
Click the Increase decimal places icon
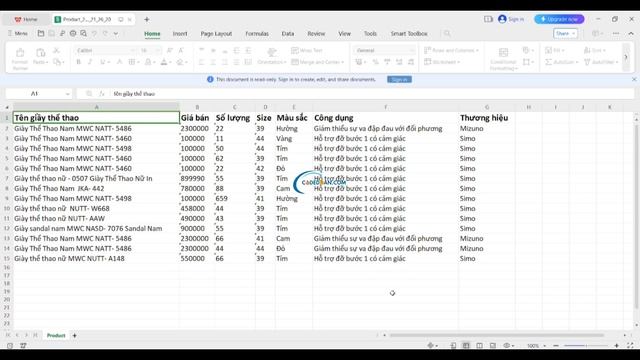tap(399, 62)
